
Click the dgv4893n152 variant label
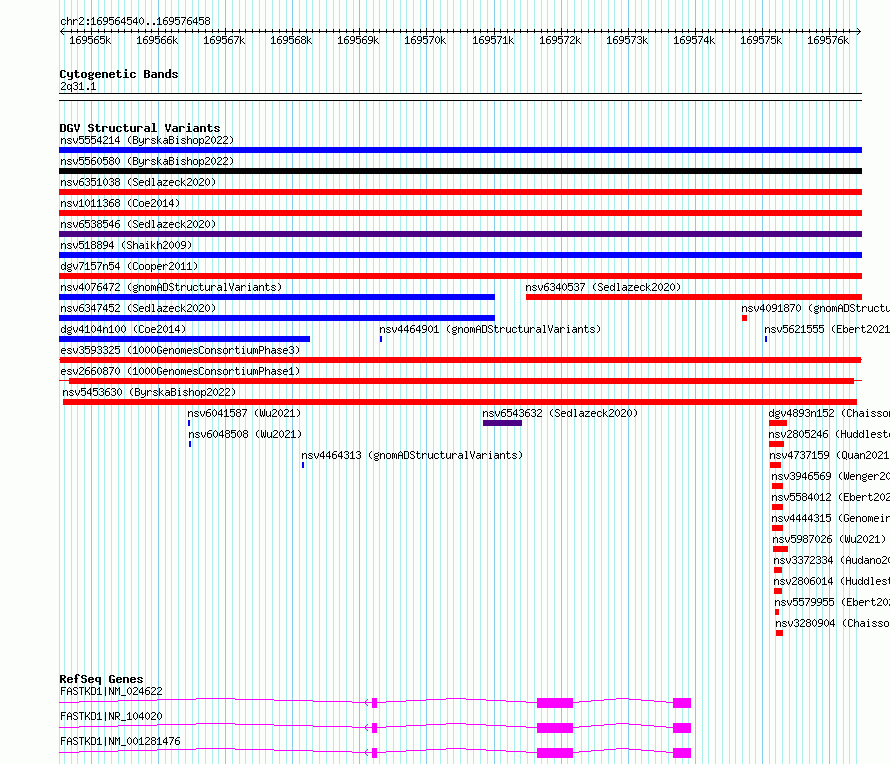pyautogui.click(x=829, y=413)
